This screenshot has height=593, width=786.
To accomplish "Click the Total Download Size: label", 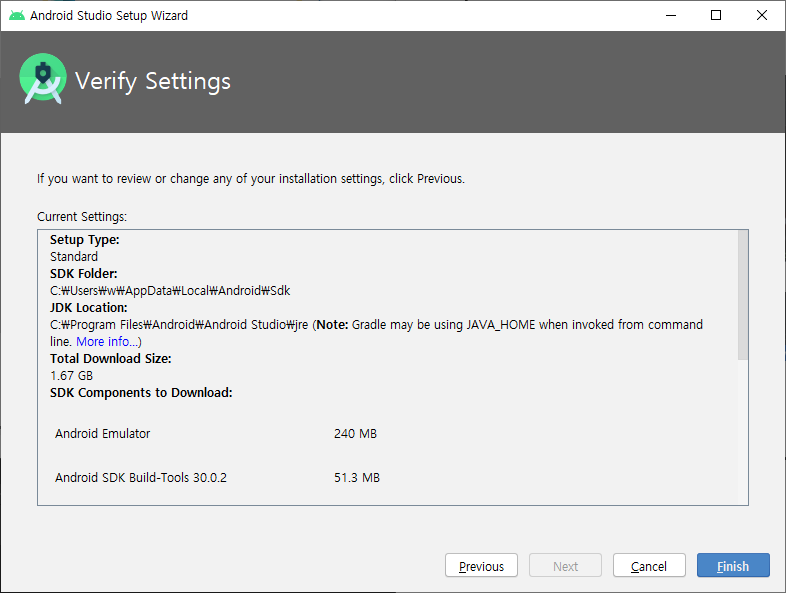I will point(111,358).
